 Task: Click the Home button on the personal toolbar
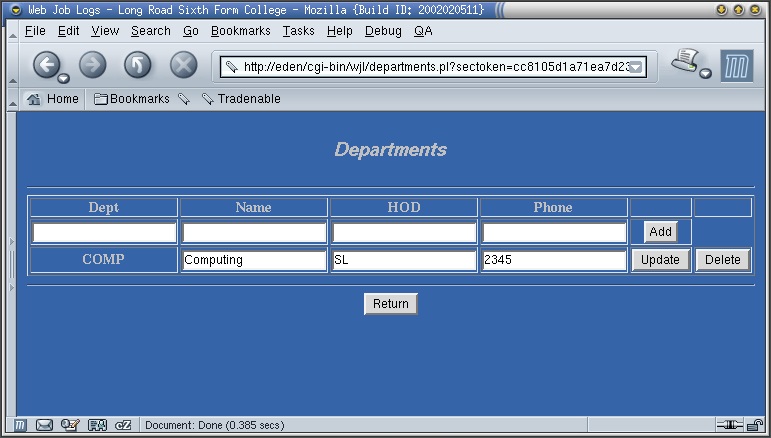click(x=53, y=99)
